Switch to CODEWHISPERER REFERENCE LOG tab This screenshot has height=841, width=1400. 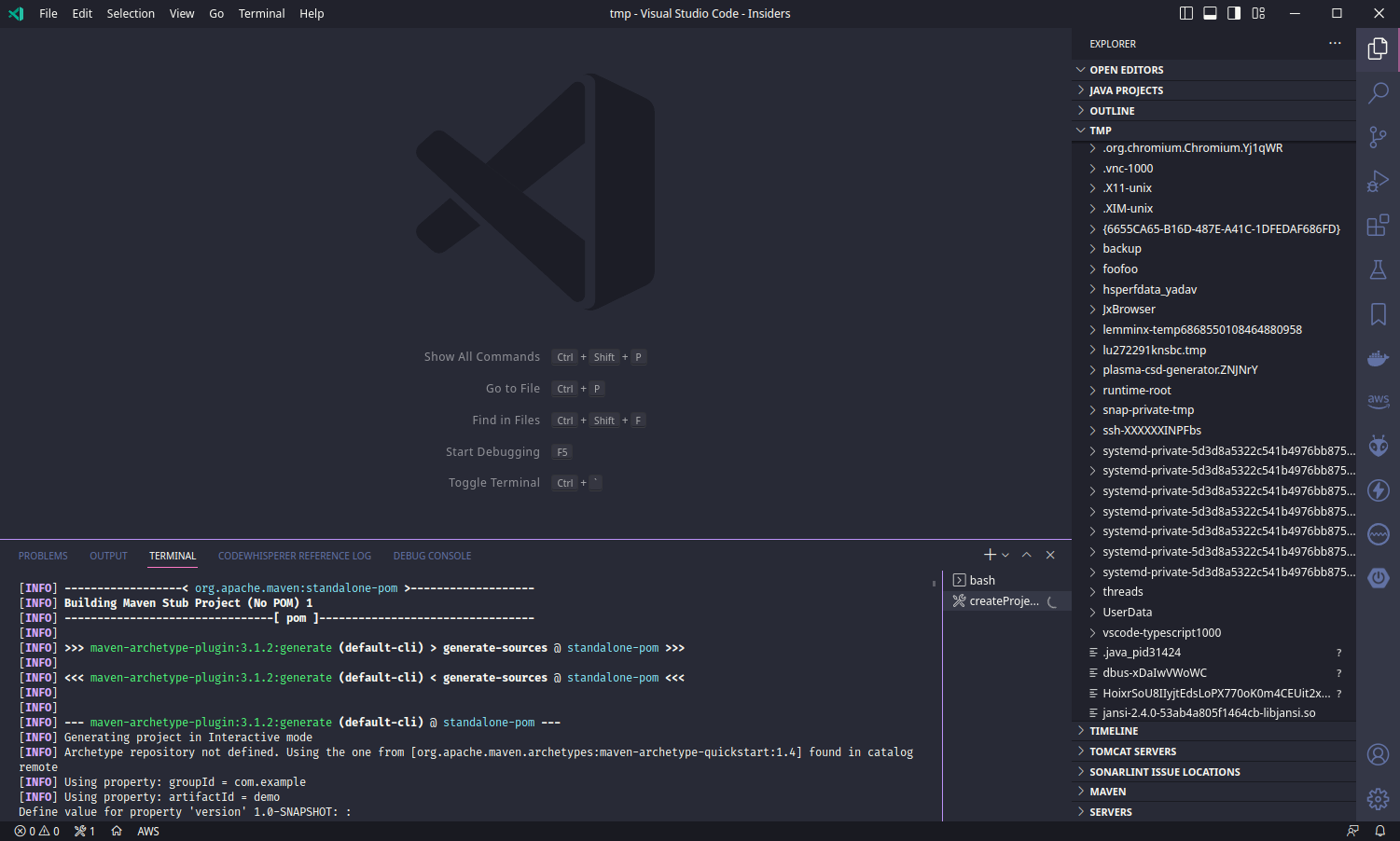click(295, 556)
